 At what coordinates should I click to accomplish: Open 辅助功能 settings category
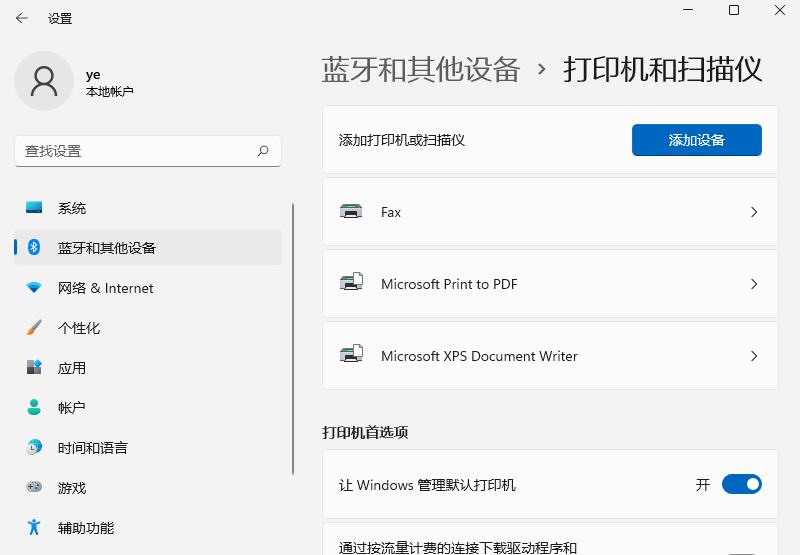pos(85,528)
